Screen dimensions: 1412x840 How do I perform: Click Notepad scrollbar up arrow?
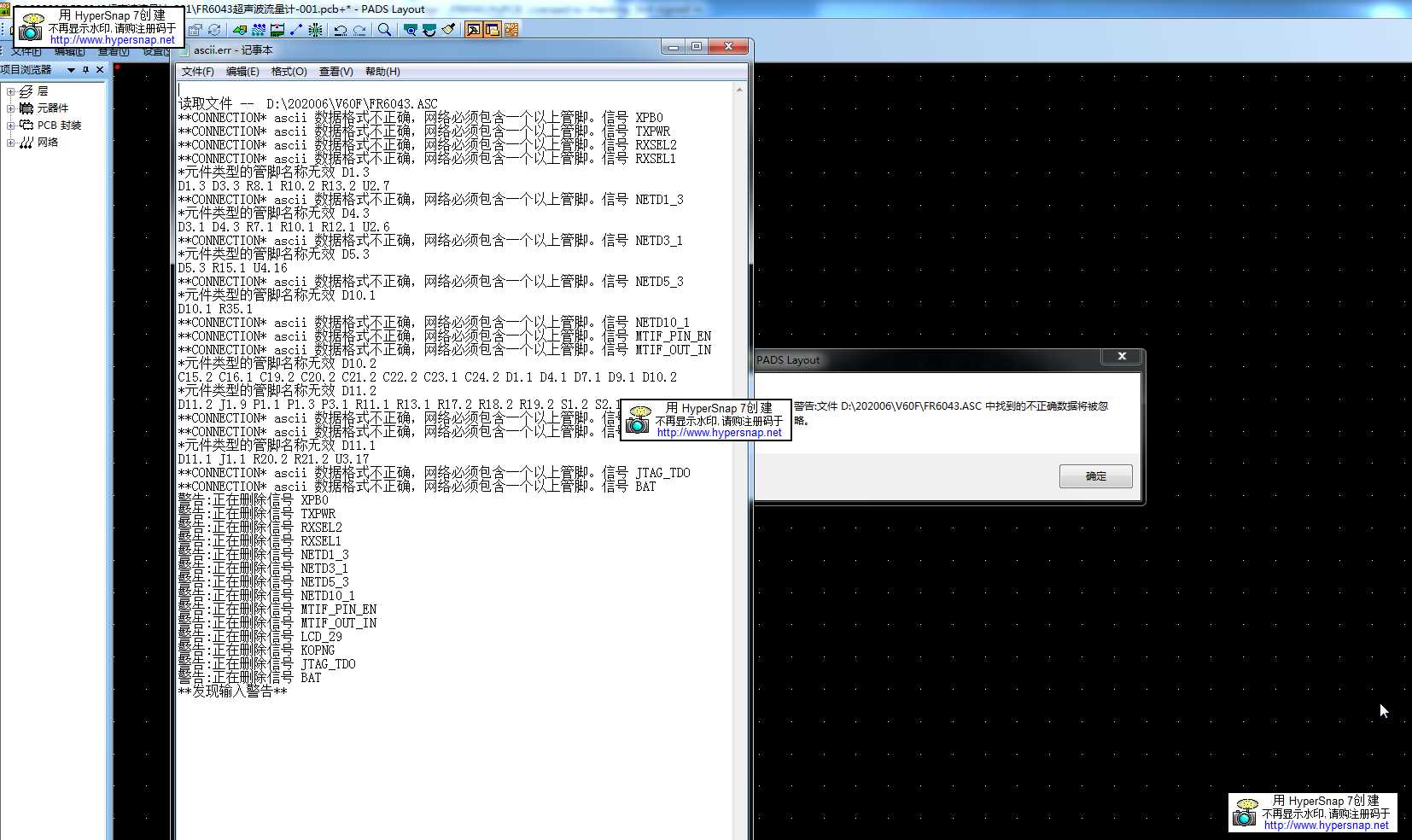tap(739, 90)
